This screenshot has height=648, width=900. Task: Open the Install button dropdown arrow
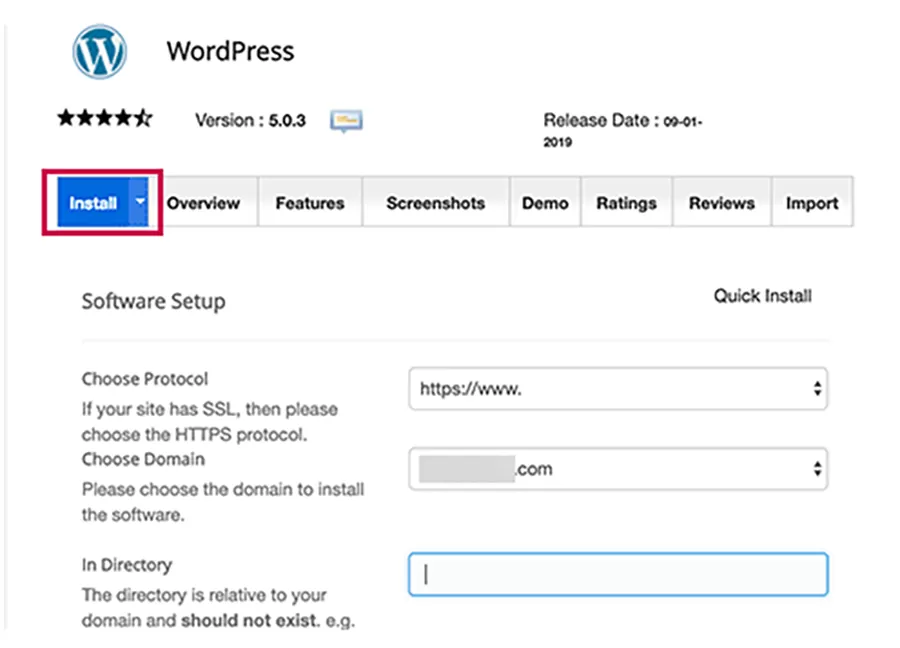139,202
